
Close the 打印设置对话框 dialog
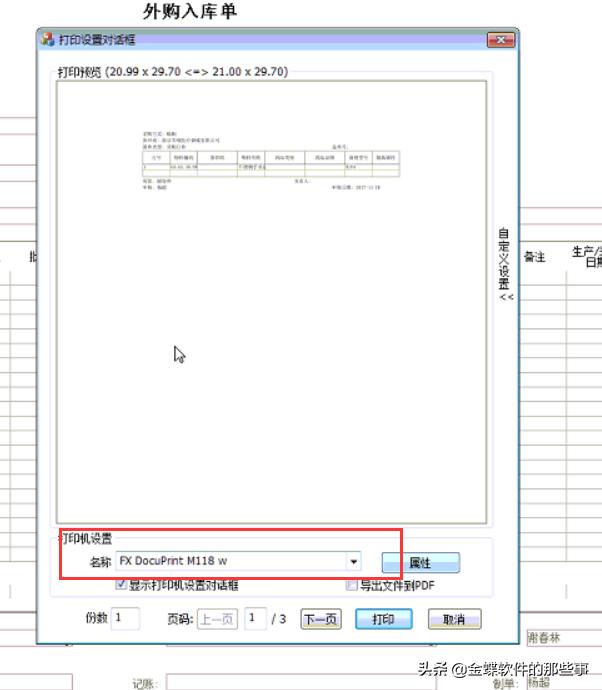click(501, 40)
